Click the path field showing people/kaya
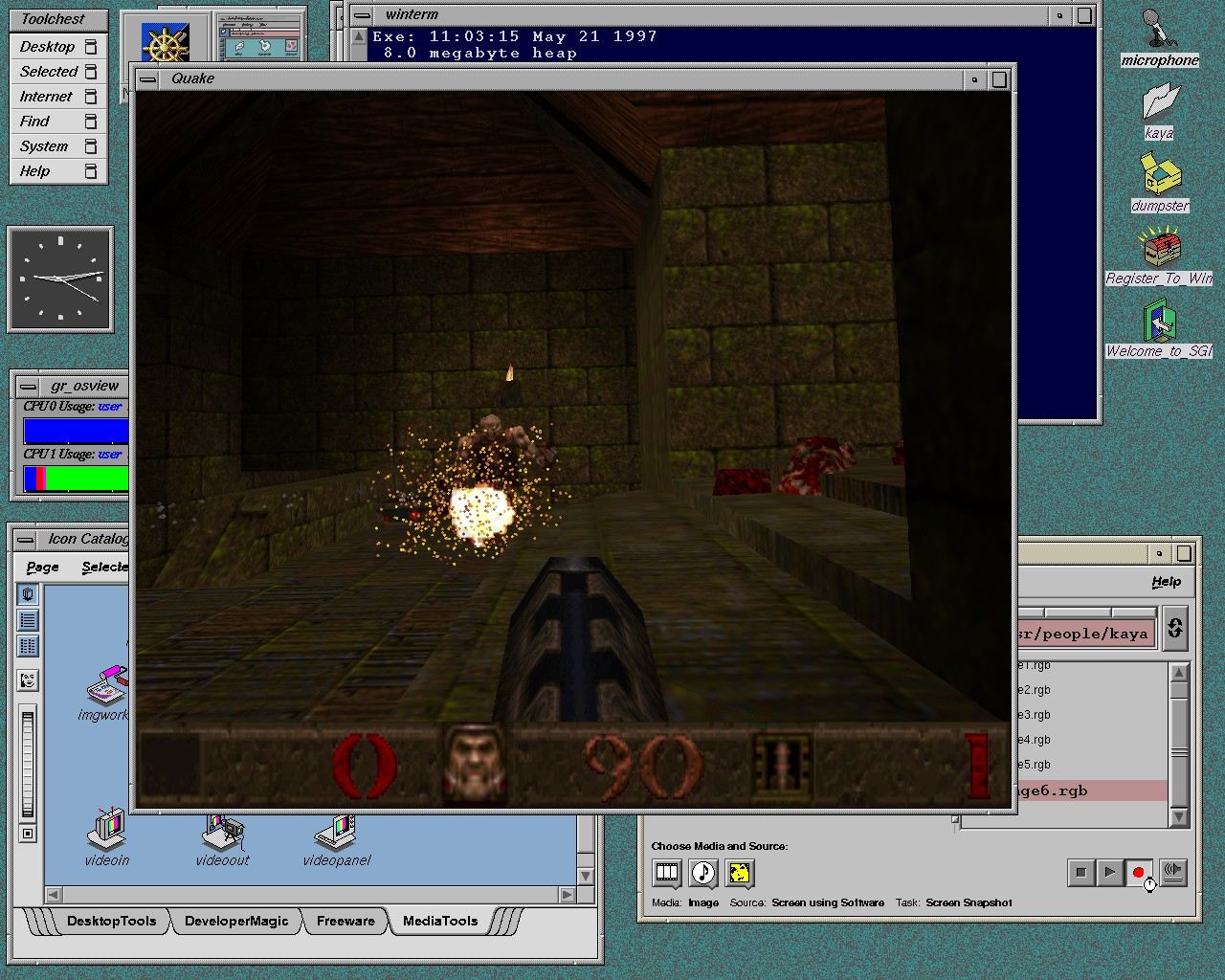Image resolution: width=1225 pixels, height=980 pixels. [x=1086, y=634]
